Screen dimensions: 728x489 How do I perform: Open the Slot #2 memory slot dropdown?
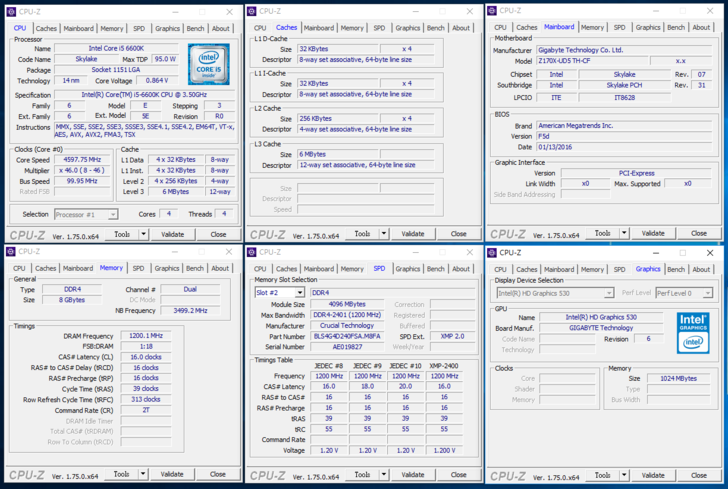(x=280, y=293)
